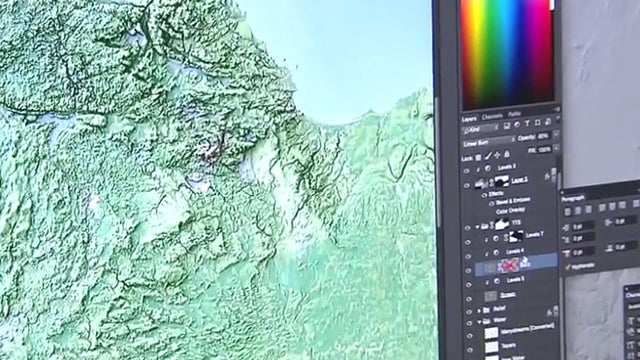Screen dimensions: 640x360
Task: Expand the Relief layer group
Action: (x=479, y=311)
